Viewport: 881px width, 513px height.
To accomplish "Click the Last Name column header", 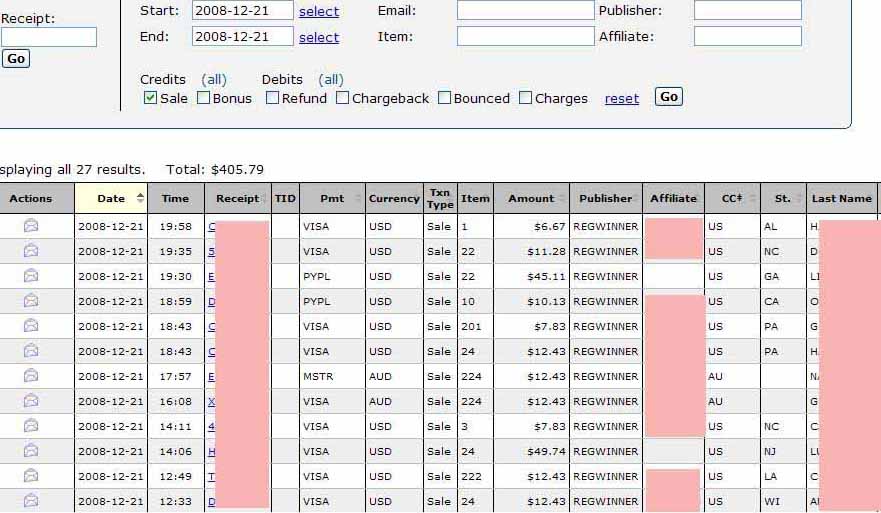I will click(x=842, y=198).
